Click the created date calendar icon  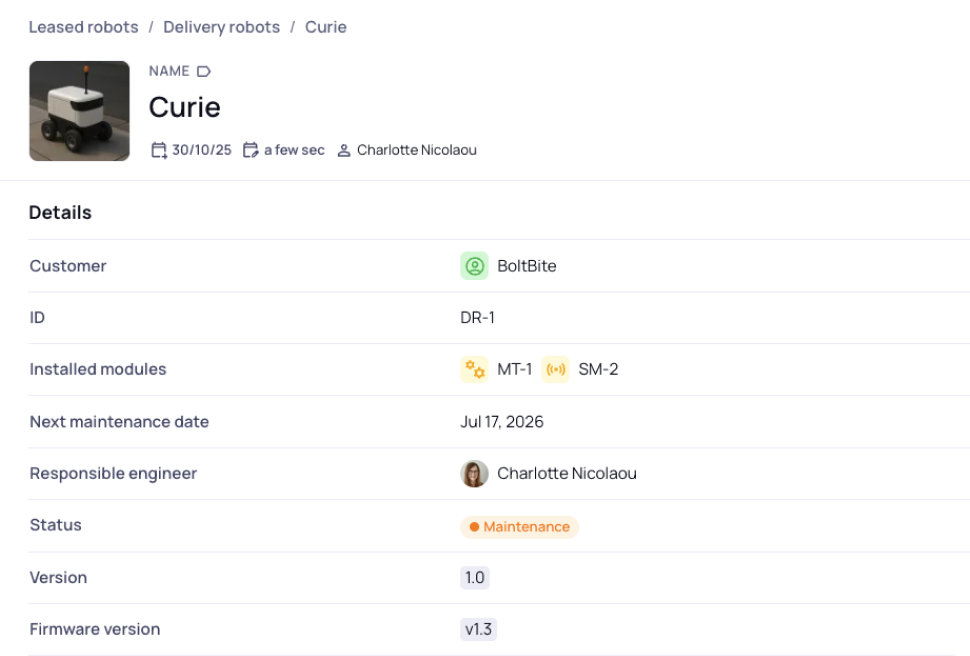point(158,150)
